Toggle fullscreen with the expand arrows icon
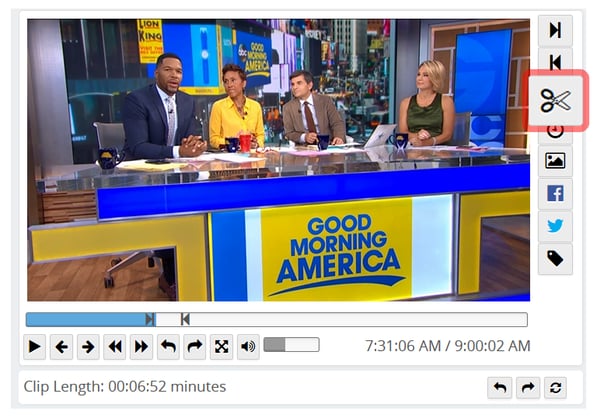597x418 pixels. pos(222,347)
